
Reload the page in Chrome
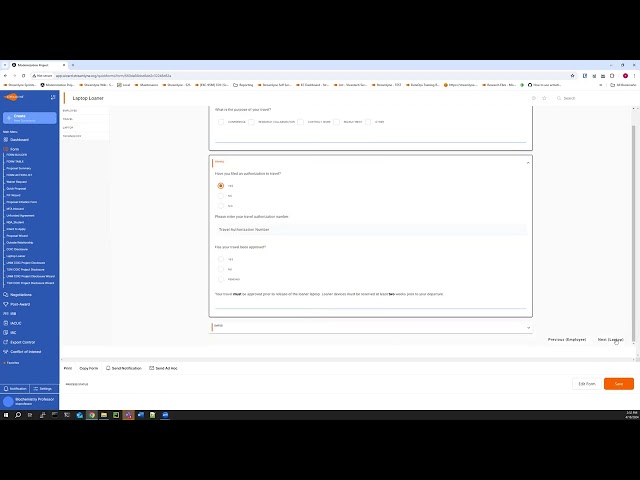(x=24, y=76)
